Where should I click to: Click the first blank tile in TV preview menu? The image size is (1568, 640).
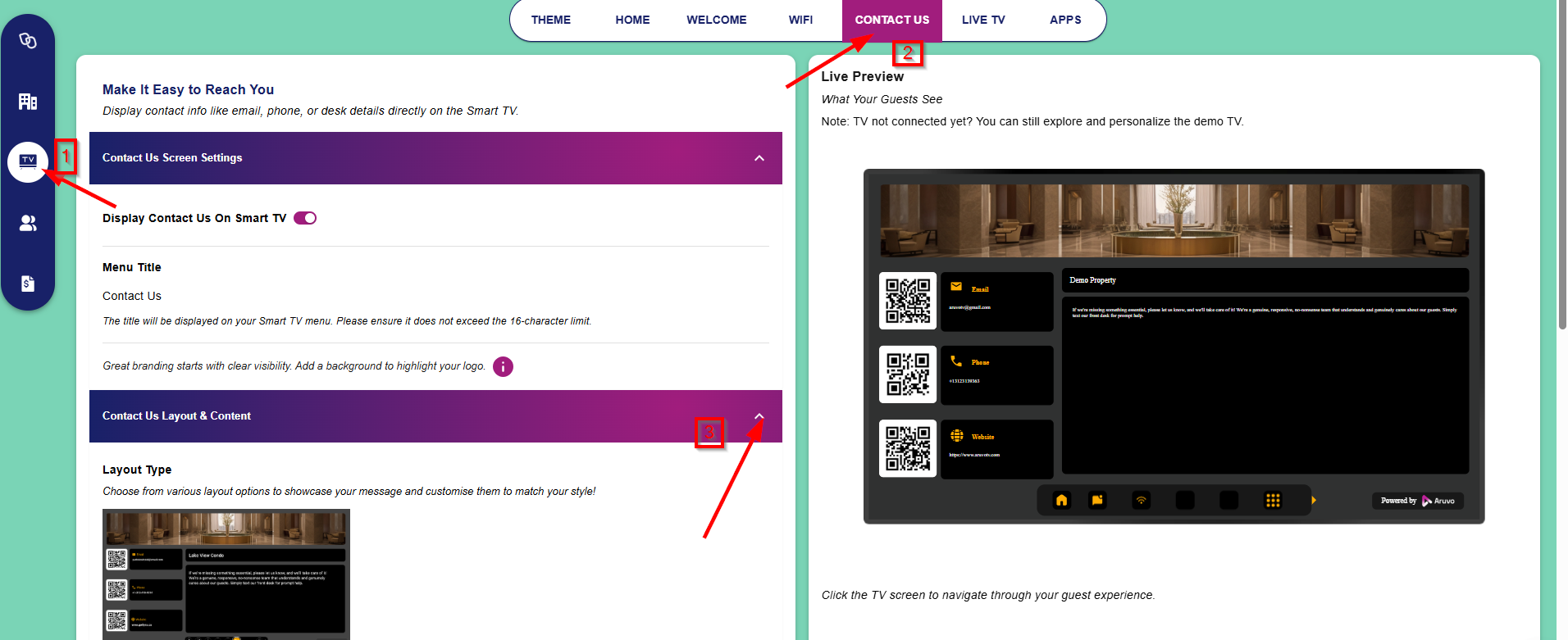(1185, 500)
